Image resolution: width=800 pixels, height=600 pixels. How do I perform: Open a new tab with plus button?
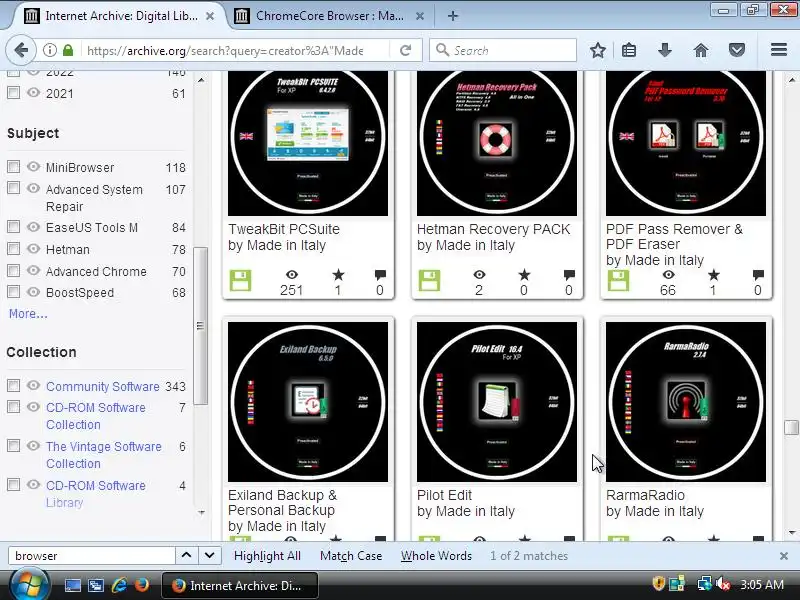453,16
